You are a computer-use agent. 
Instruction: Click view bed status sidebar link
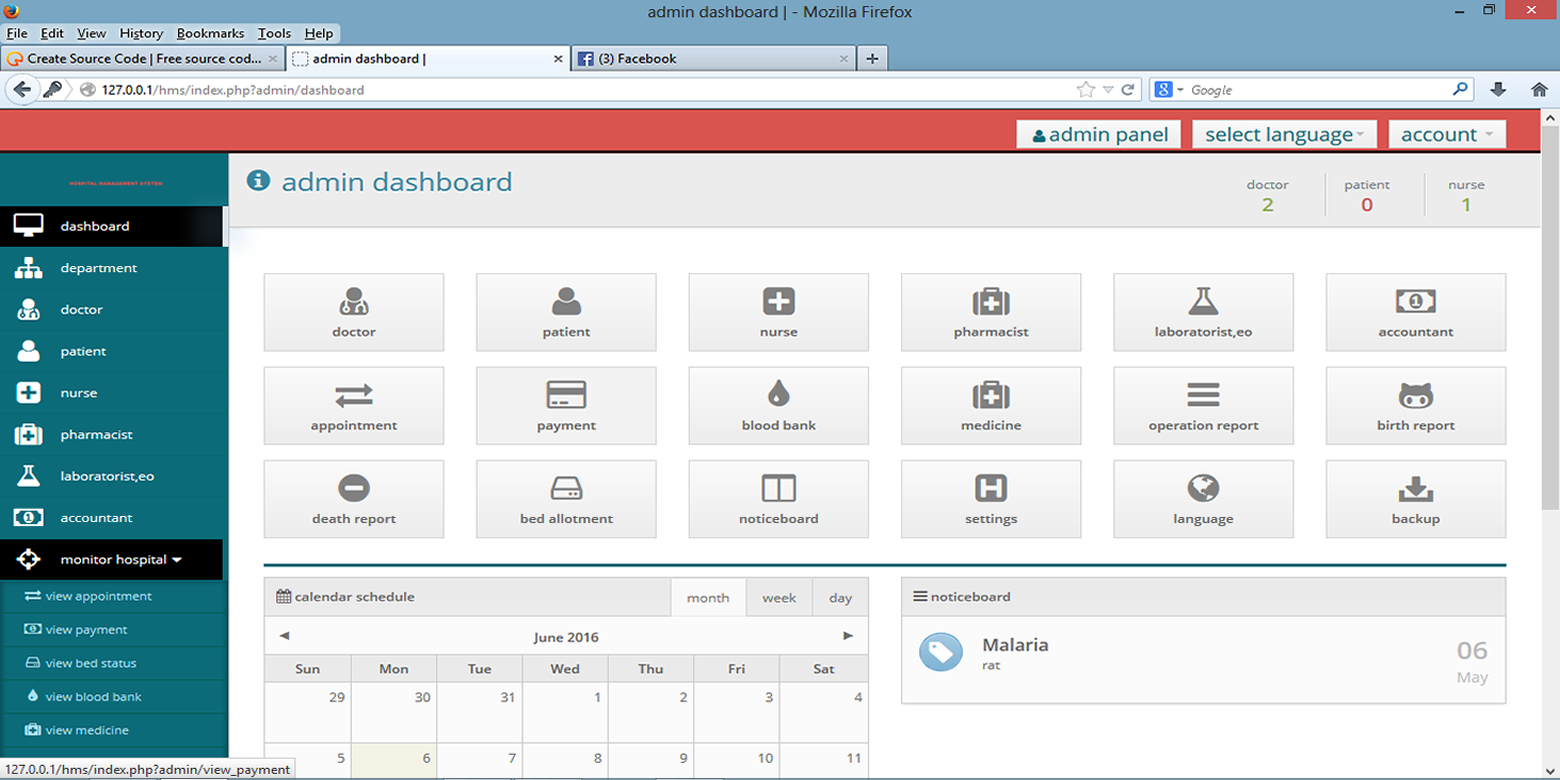(91, 663)
